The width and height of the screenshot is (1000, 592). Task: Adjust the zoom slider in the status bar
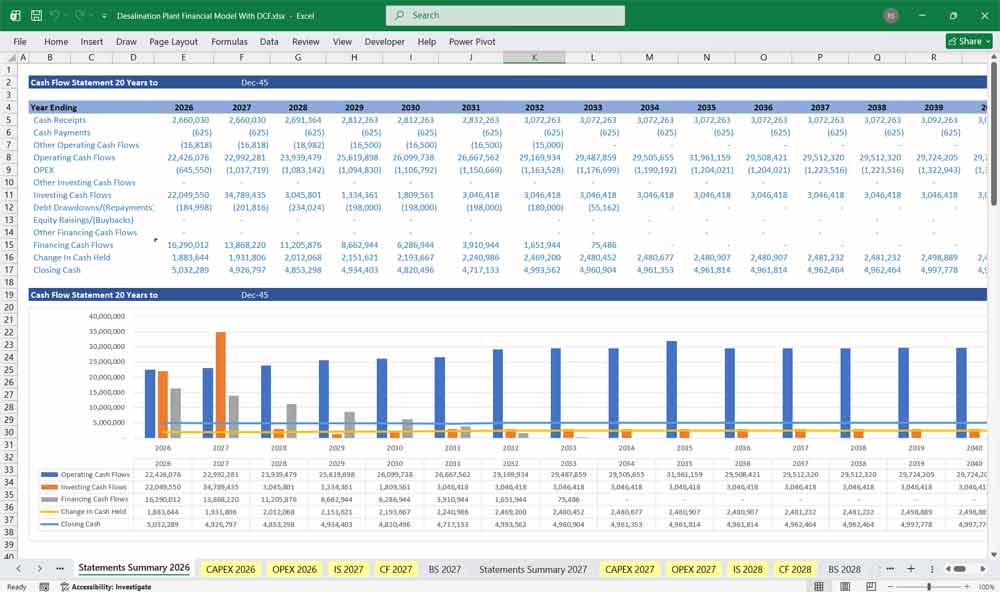pos(930,586)
